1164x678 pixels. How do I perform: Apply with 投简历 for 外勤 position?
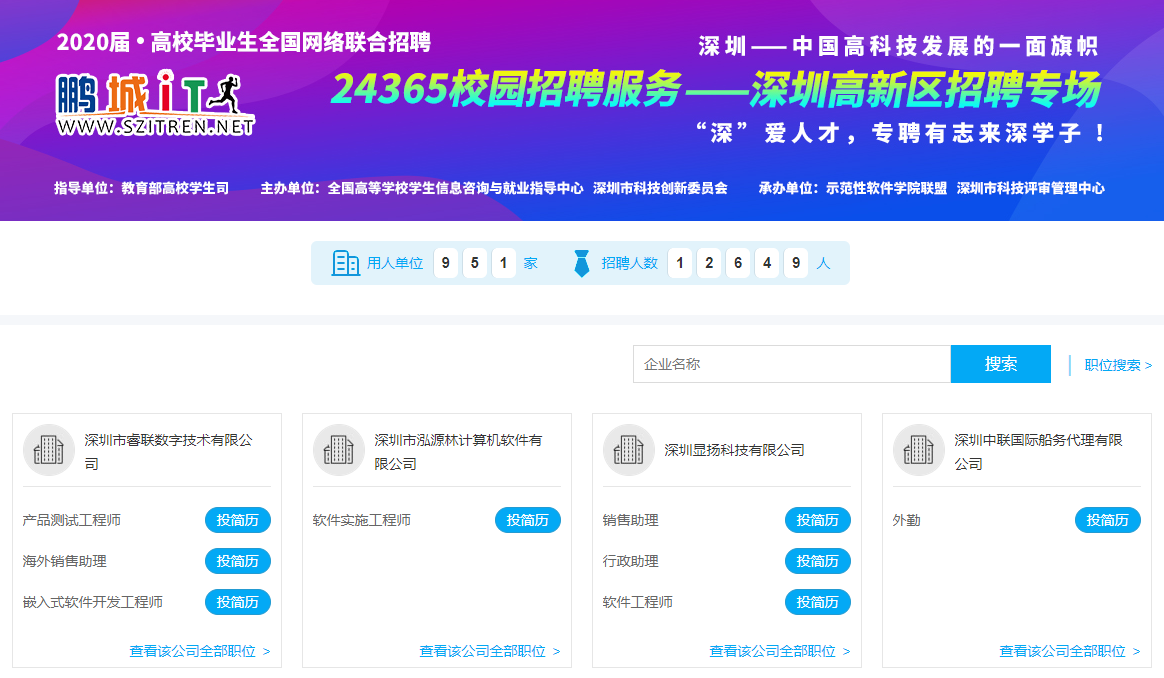pyautogui.click(x=1108, y=520)
